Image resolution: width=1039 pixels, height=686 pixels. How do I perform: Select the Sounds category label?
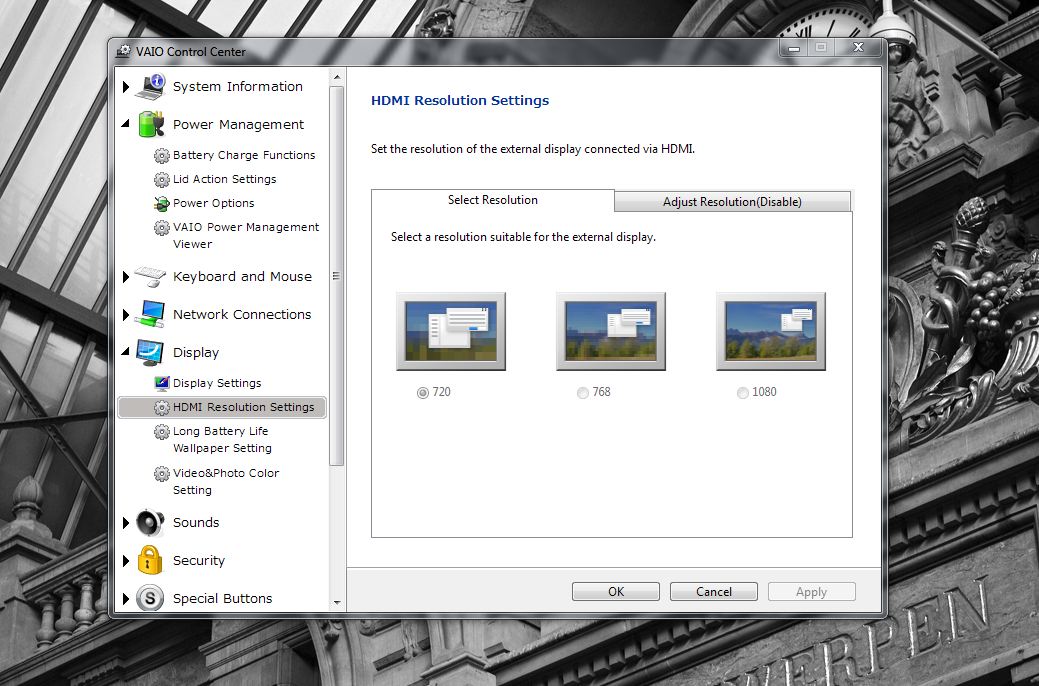click(x=195, y=522)
